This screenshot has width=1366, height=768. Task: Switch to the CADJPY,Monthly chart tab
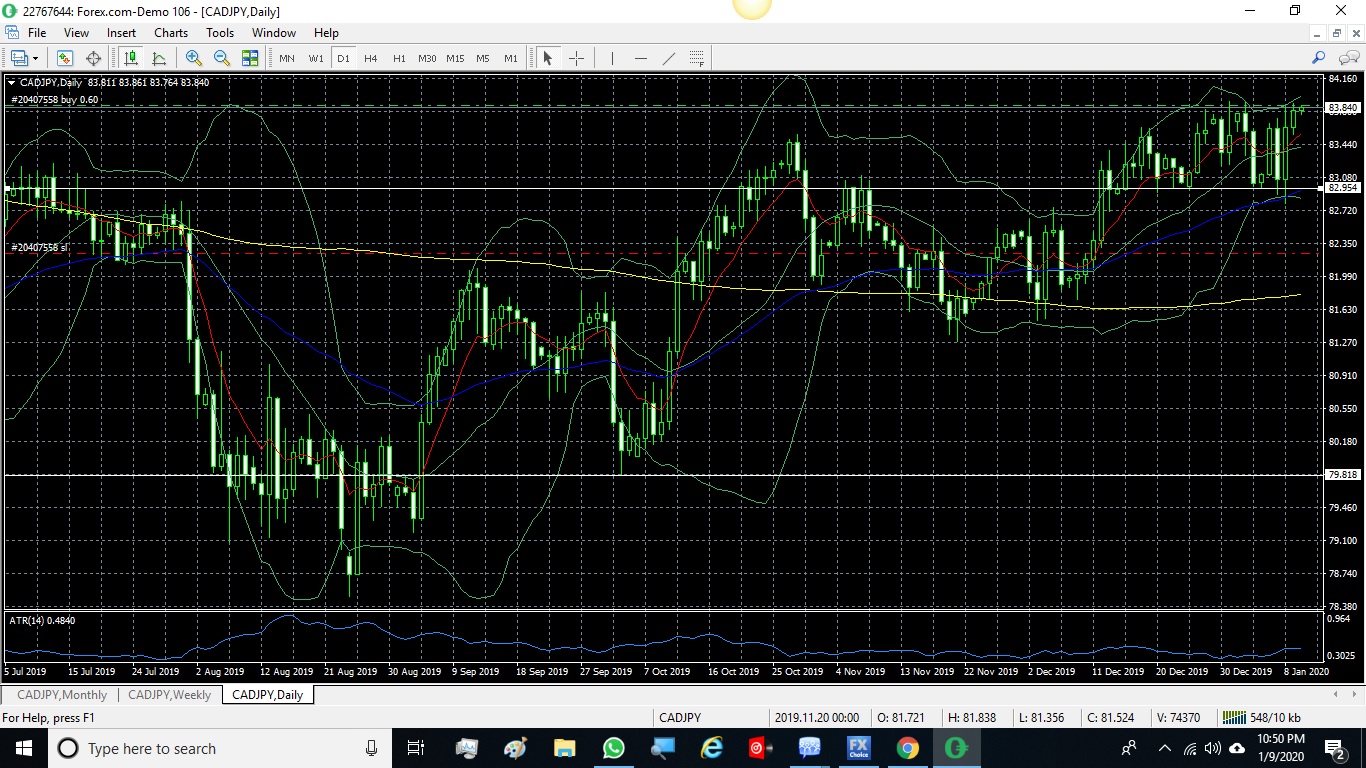[62, 695]
